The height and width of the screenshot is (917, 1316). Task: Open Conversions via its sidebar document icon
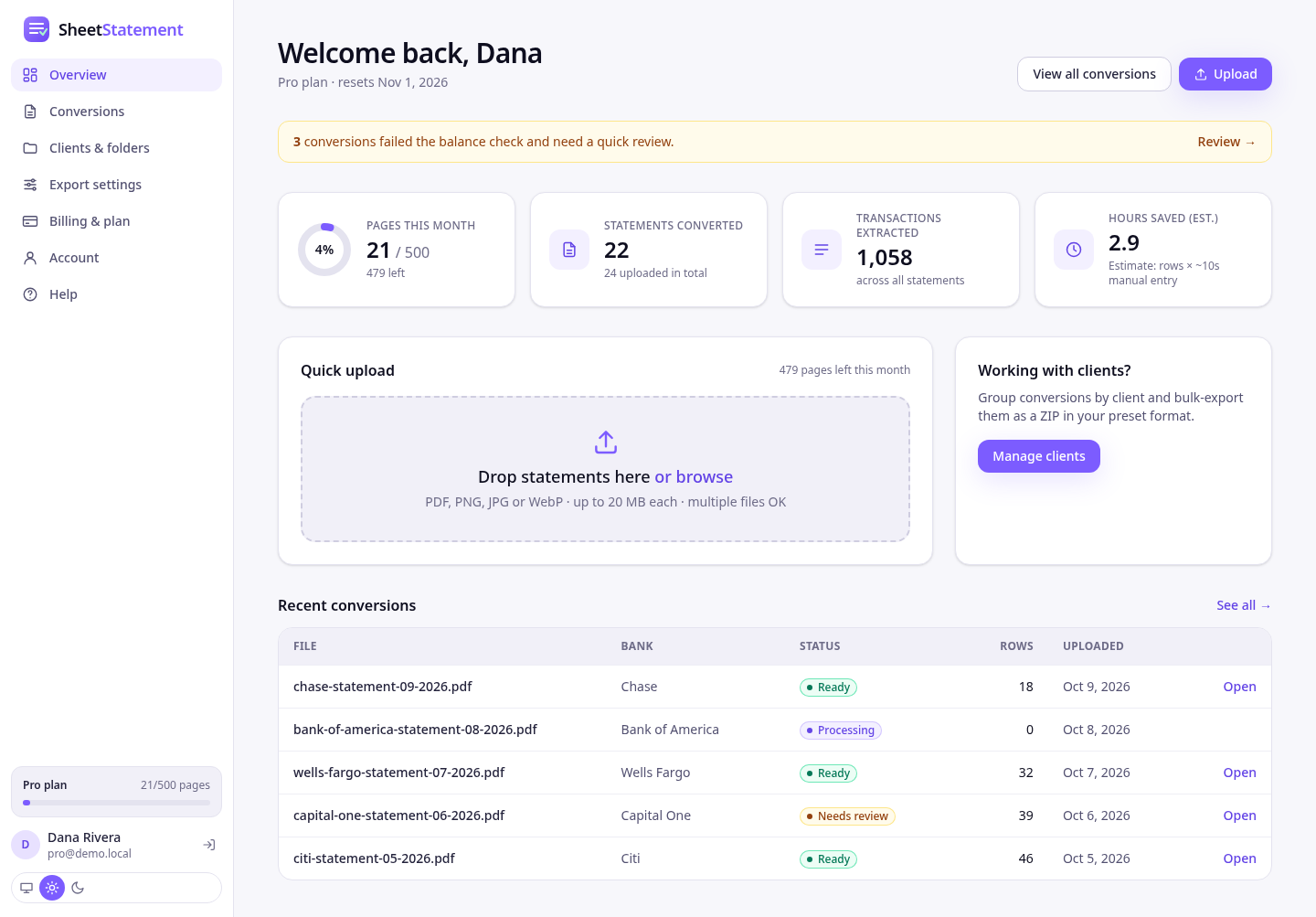point(30,112)
